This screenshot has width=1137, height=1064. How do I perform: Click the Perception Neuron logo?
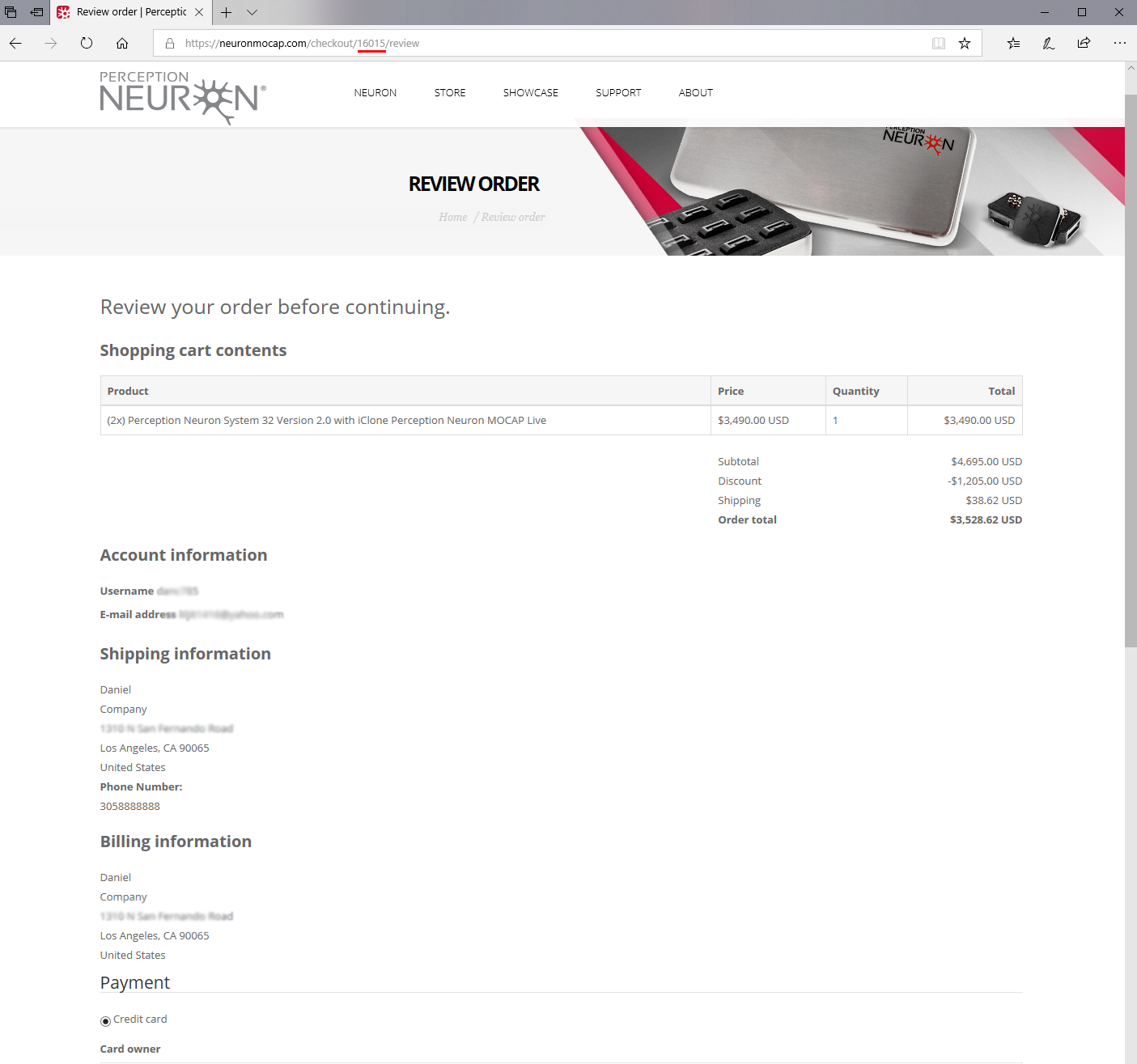(x=183, y=97)
